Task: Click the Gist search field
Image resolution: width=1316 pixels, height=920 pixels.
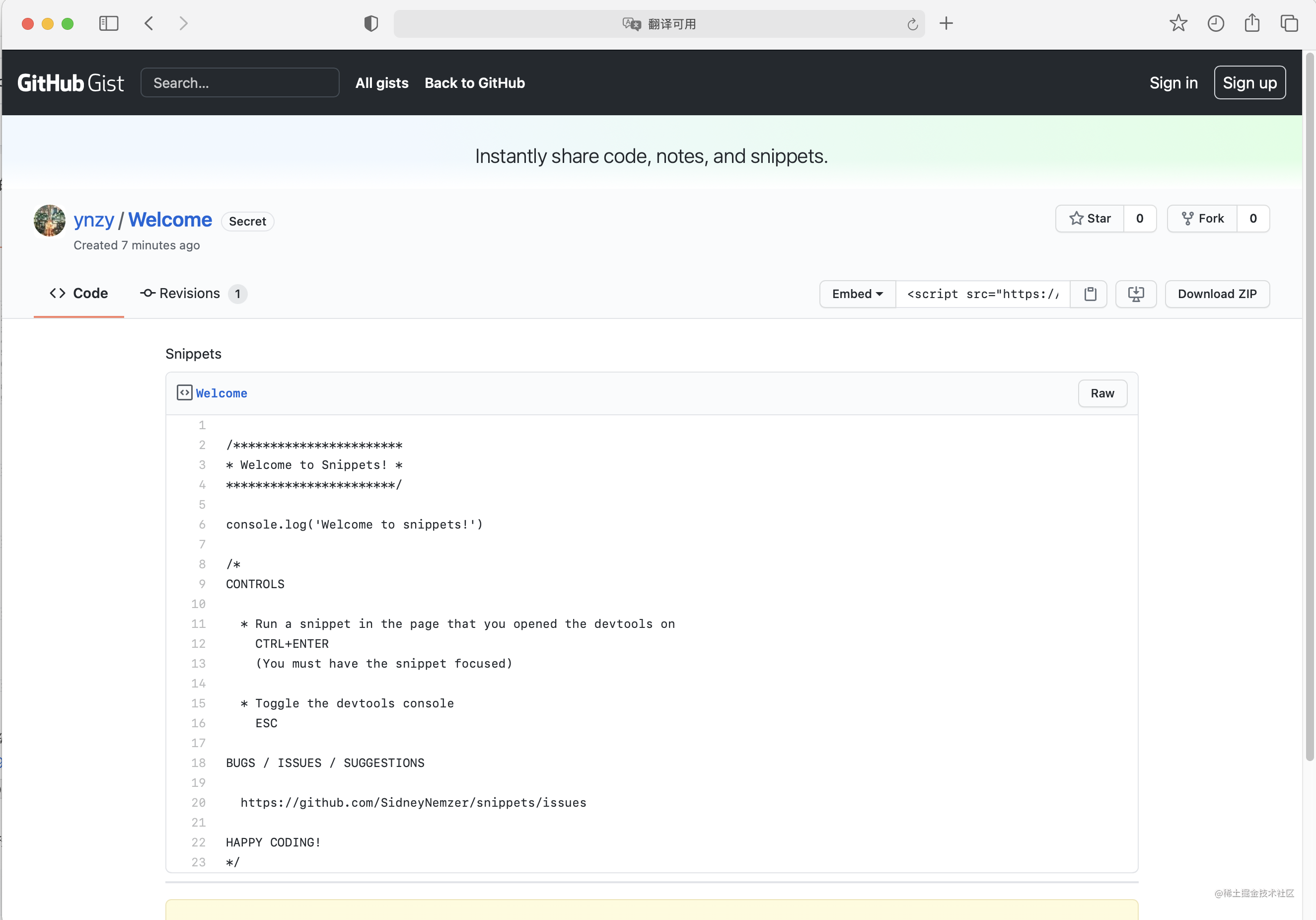Action: [240, 82]
